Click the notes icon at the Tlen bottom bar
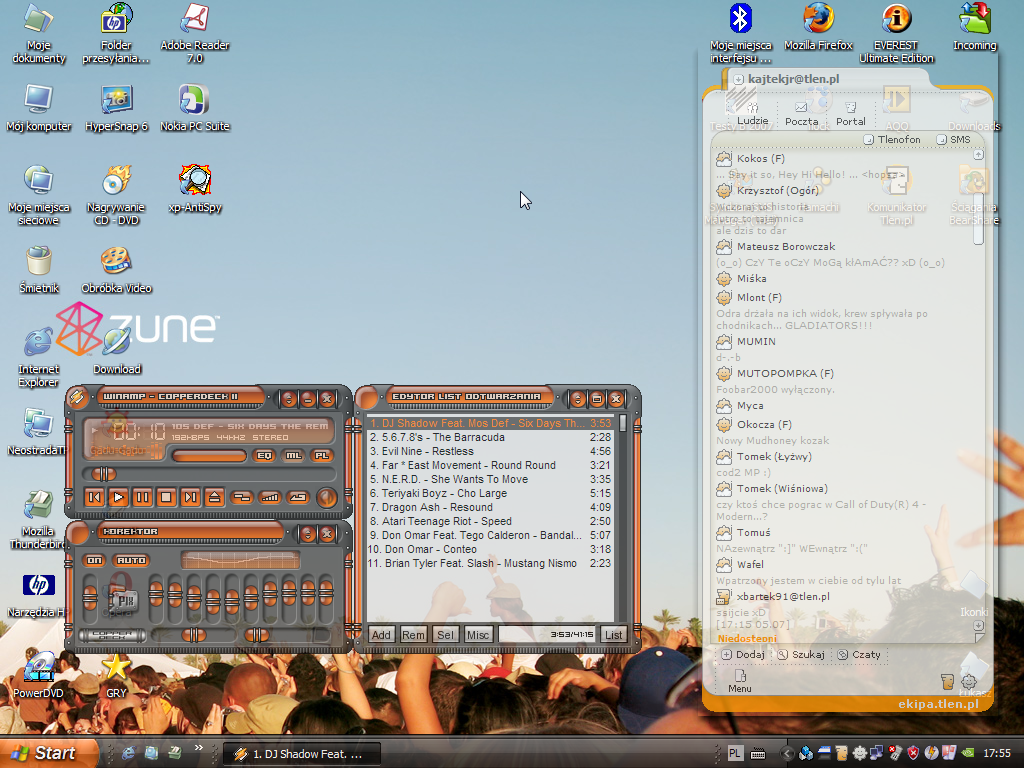This screenshot has height=768, width=1024. (x=947, y=682)
